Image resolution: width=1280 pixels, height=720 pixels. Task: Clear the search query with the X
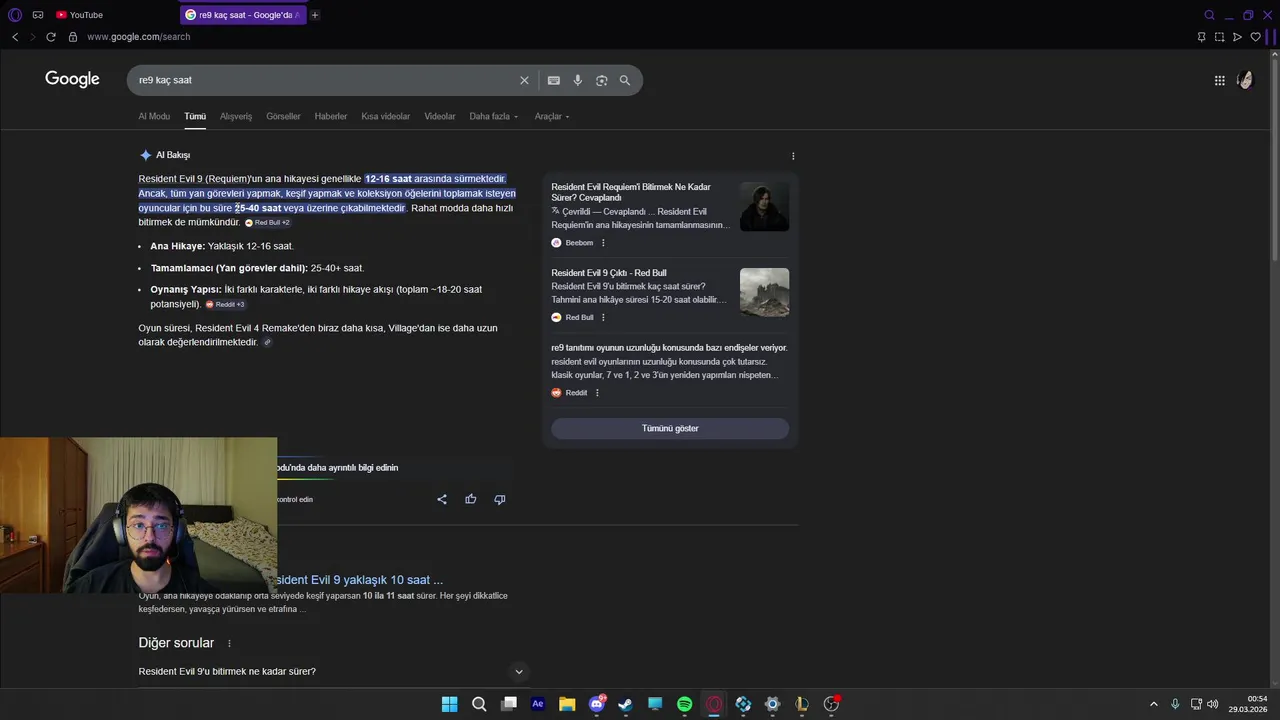click(x=524, y=80)
